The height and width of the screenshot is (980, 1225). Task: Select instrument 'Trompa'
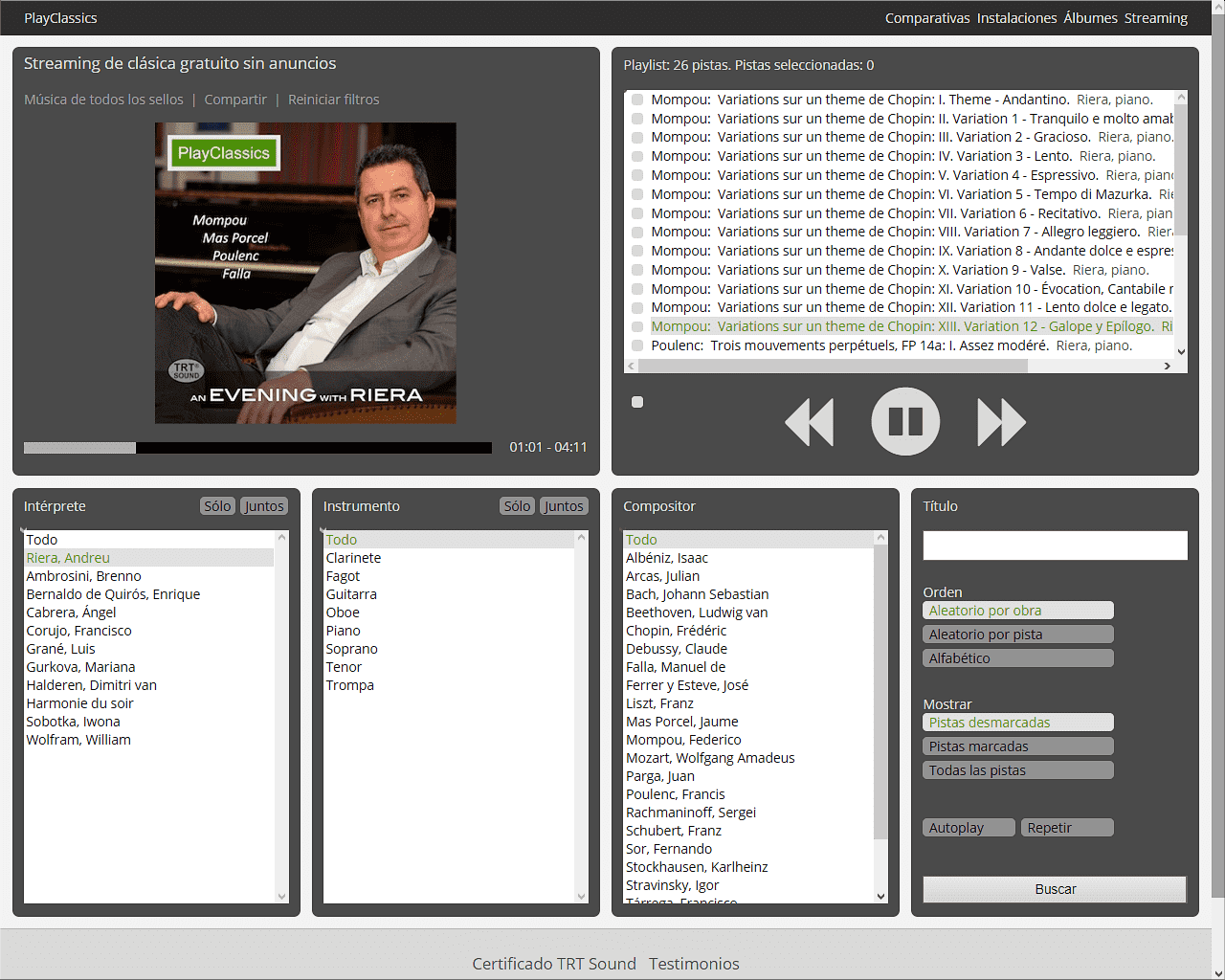coord(448,685)
